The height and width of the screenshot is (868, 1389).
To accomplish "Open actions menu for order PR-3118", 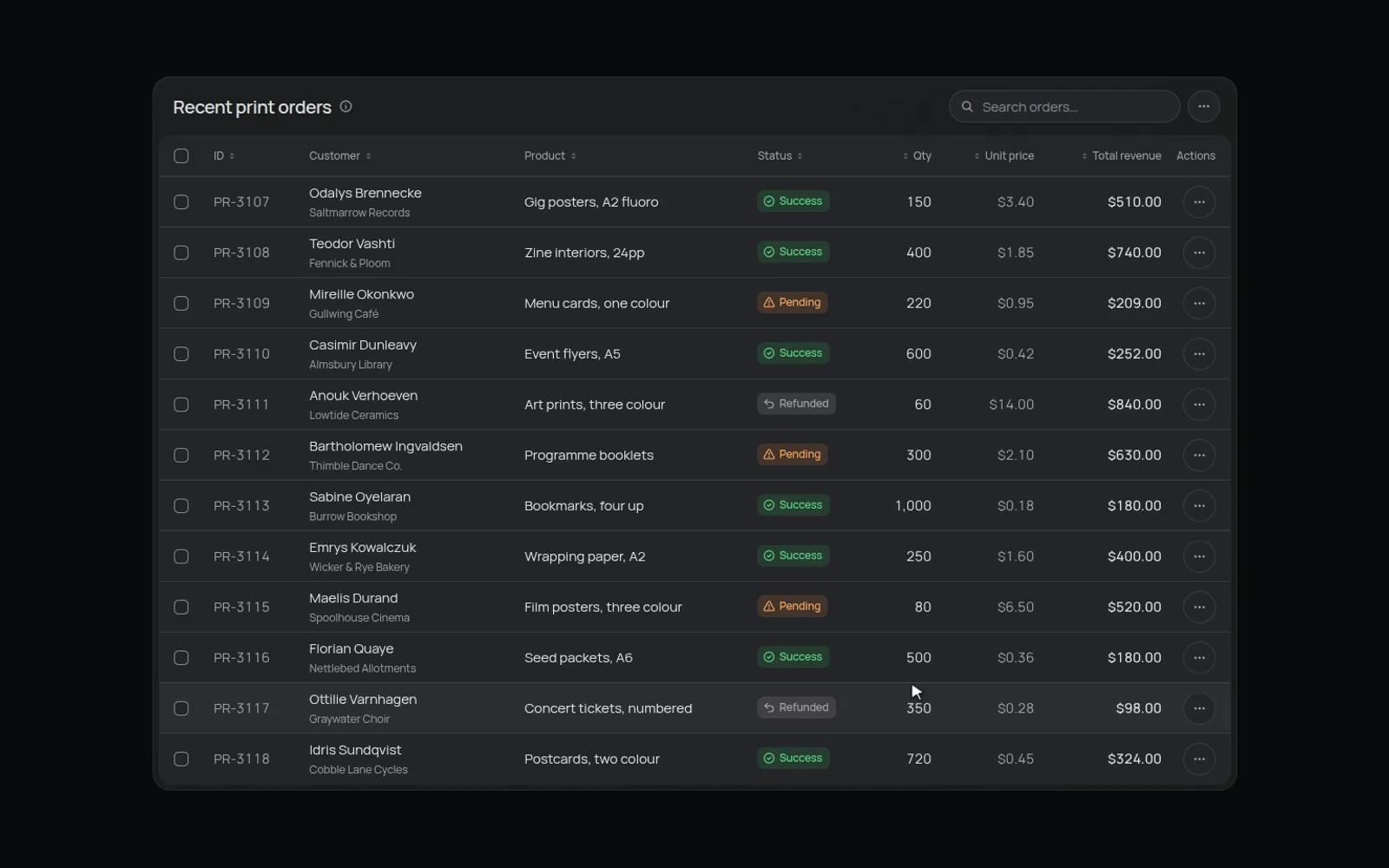I will [x=1199, y=759].
